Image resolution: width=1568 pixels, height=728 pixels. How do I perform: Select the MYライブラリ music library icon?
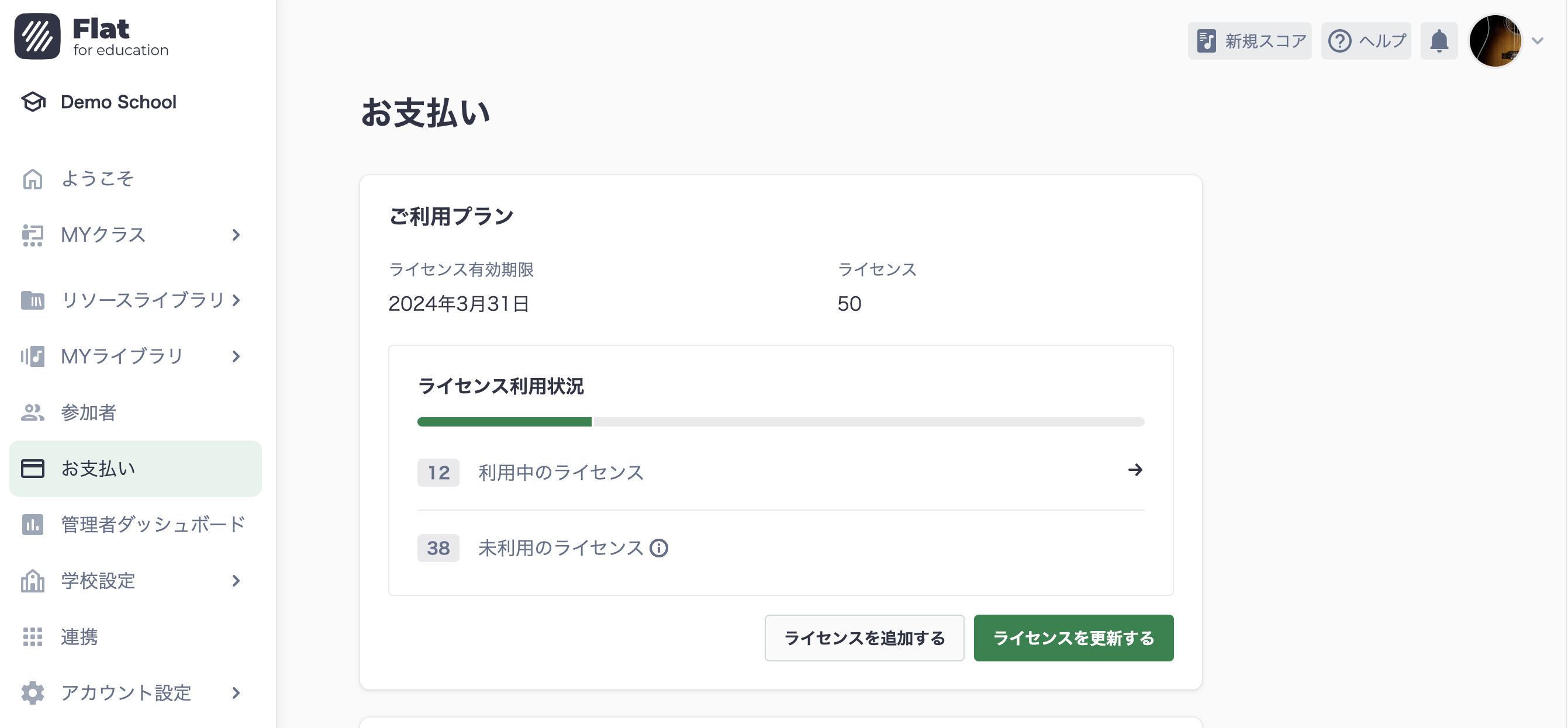(33, 356)
